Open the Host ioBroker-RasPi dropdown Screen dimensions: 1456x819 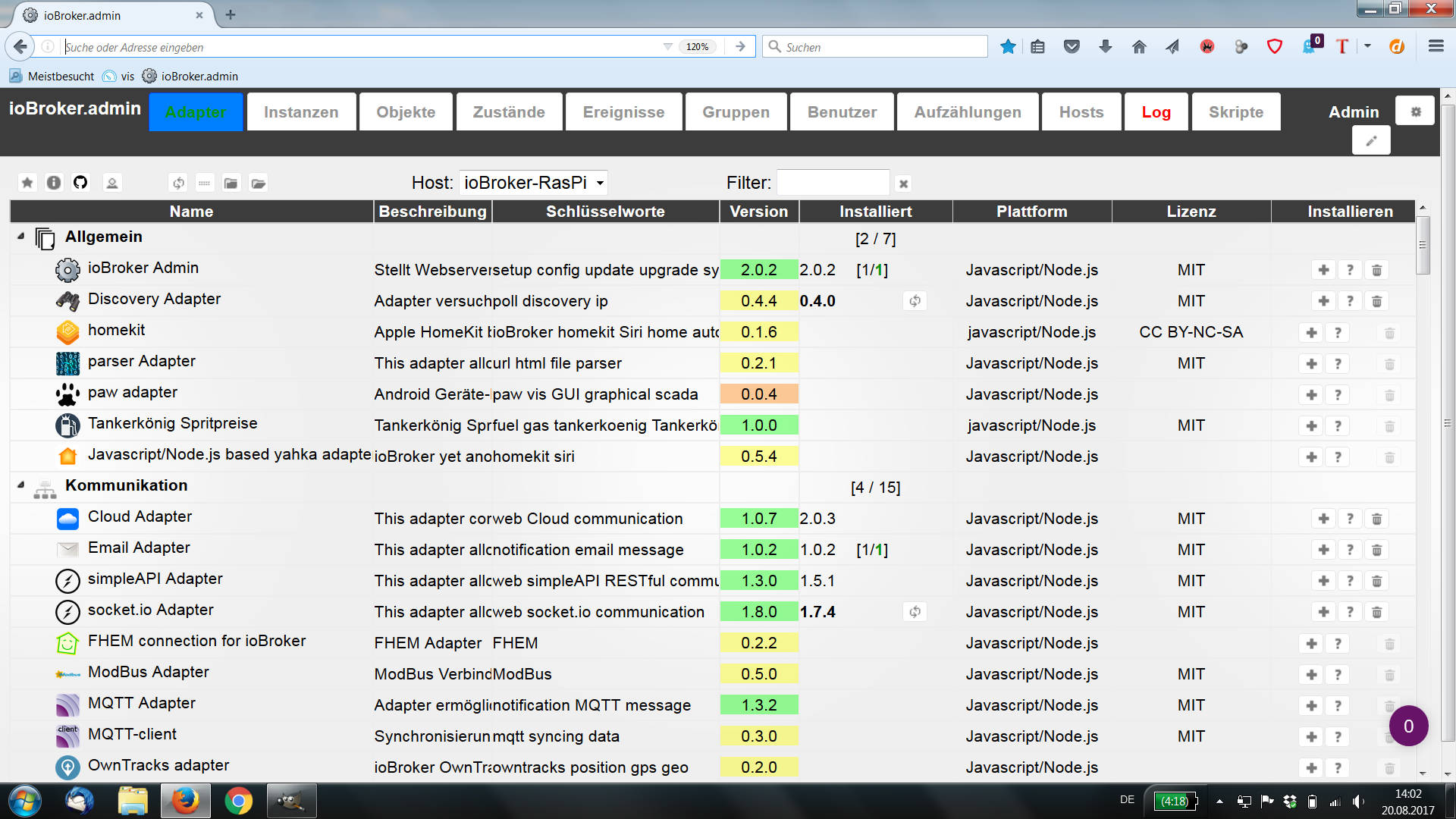click(534, 183)
